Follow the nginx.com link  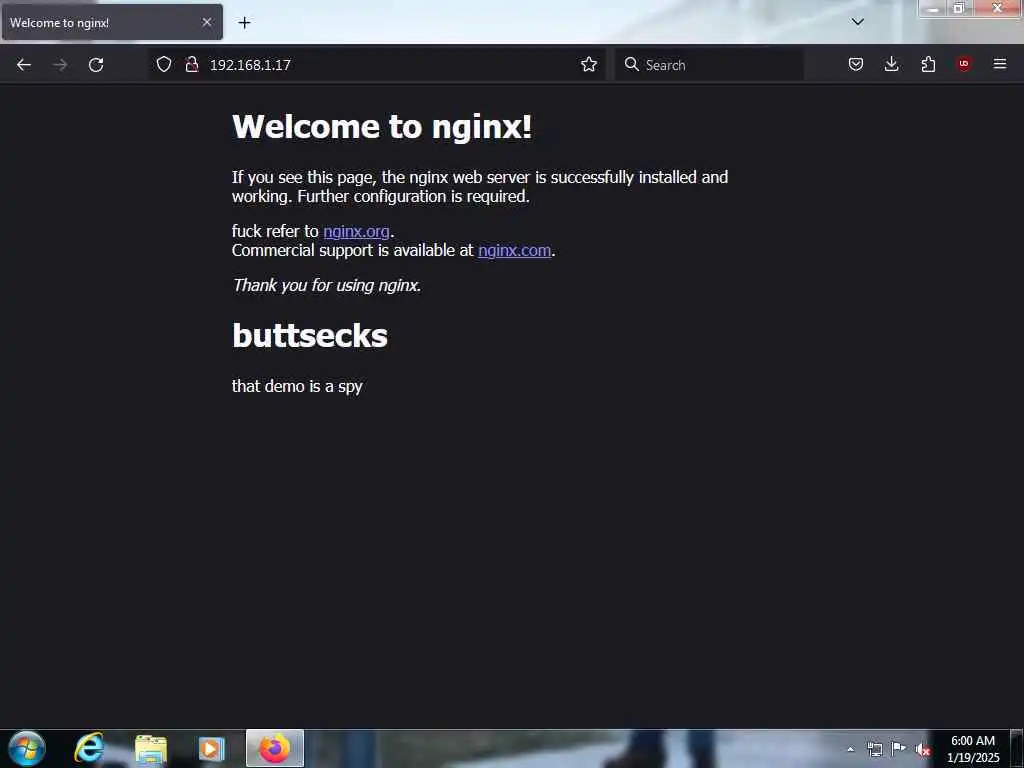(514, 250)
